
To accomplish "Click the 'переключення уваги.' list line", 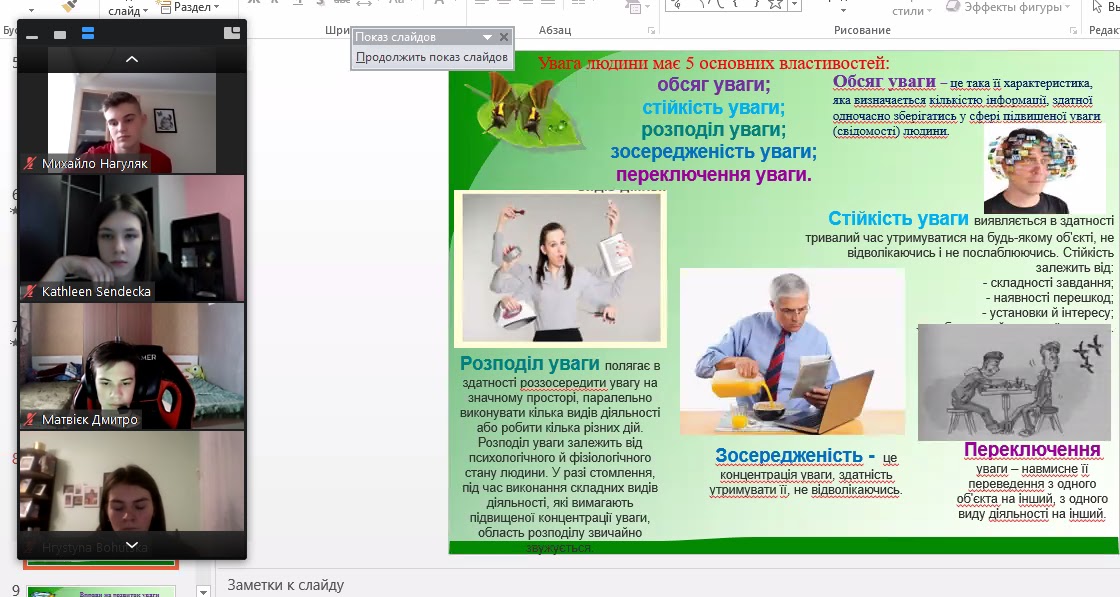I will click(x=714, y=174).
